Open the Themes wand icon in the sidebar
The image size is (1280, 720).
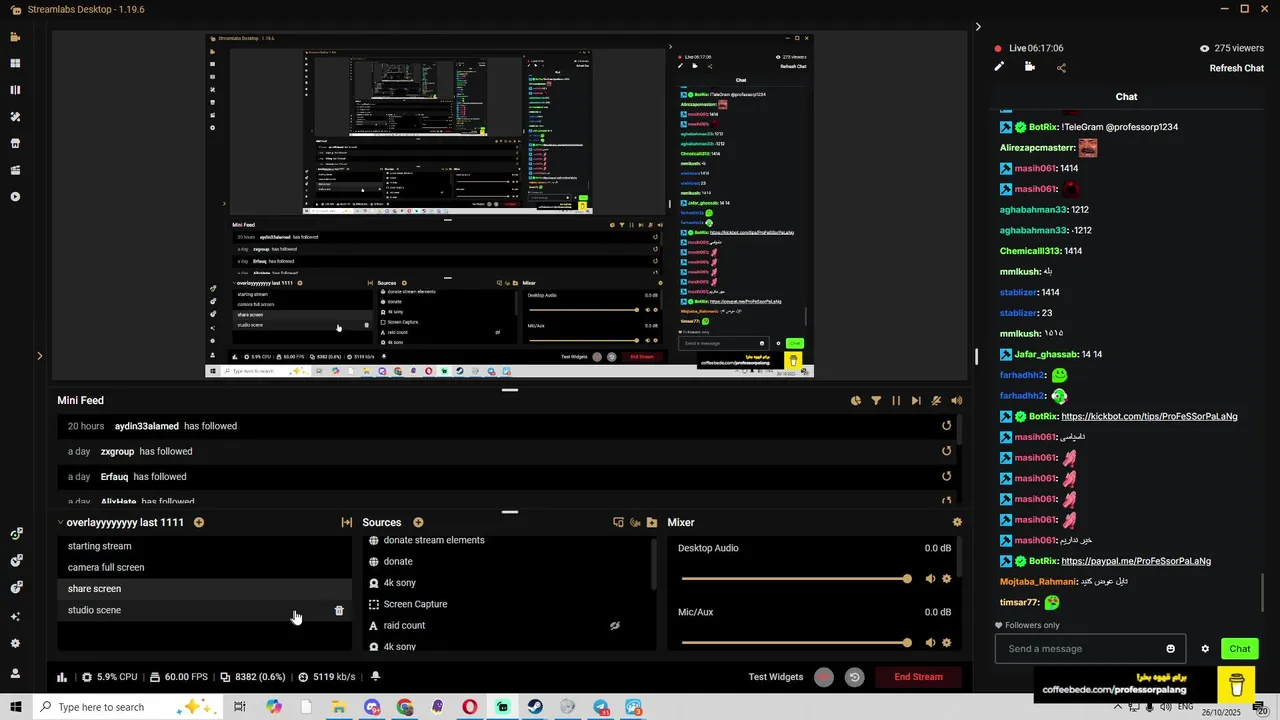click(x=15, y=117)
